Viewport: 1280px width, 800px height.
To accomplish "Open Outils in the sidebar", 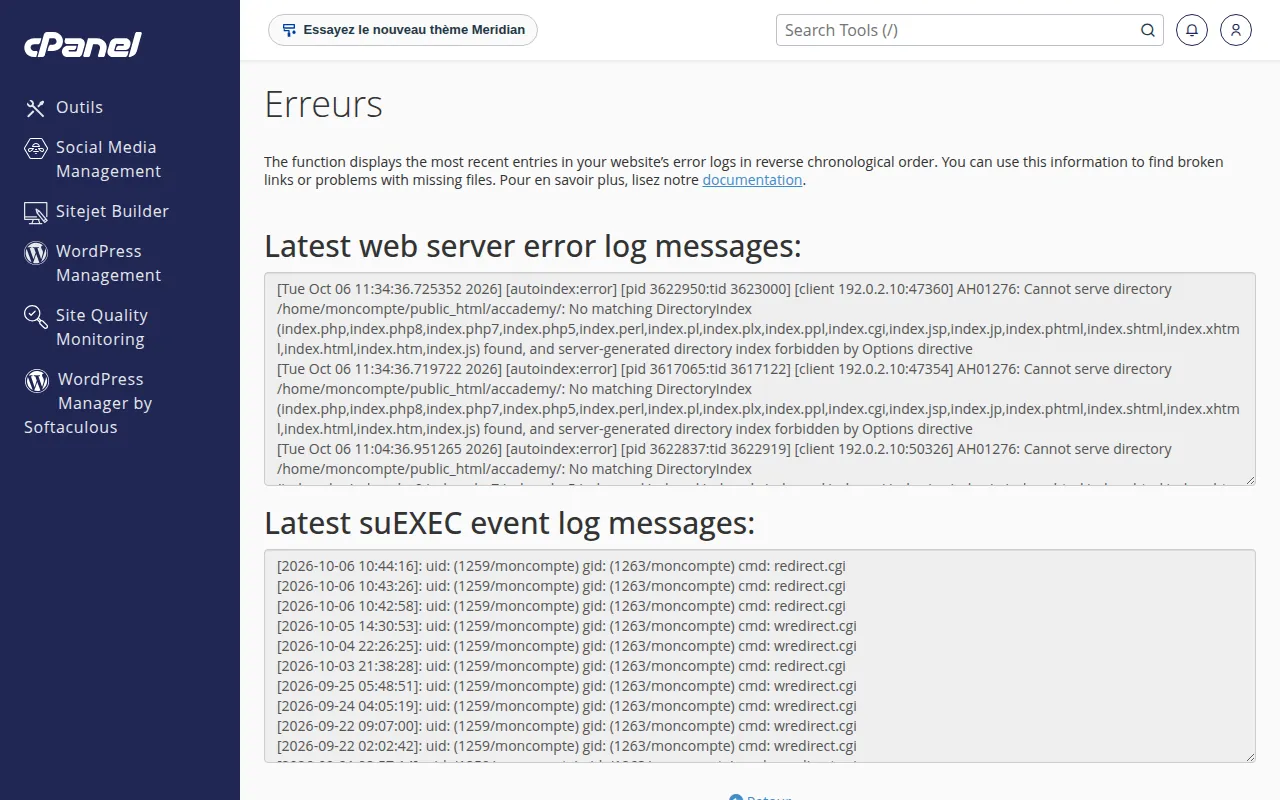I will pos(79,108).
